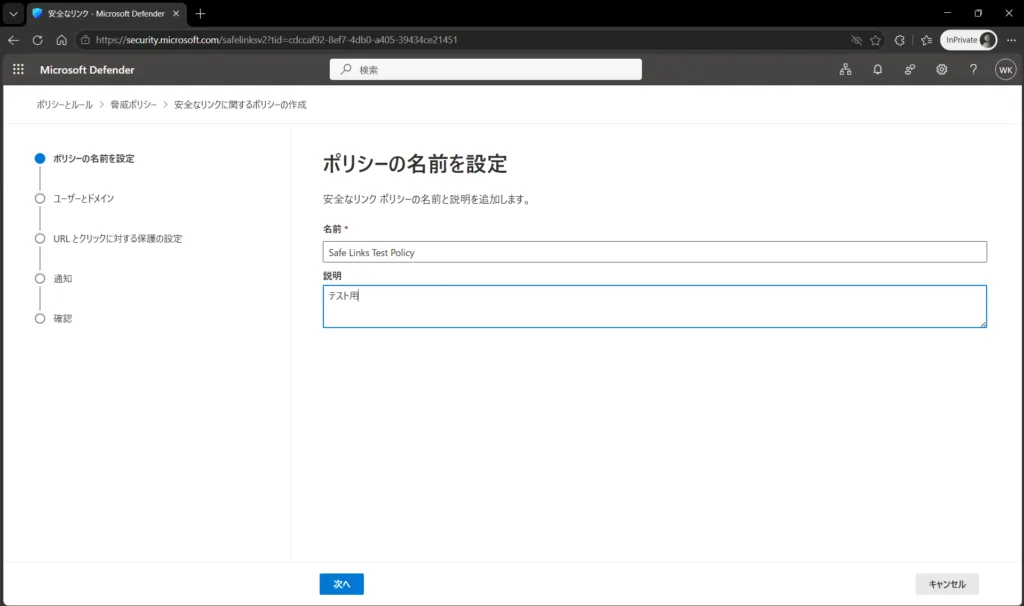
Task: Refresh the page with reload icon
Action: 37,40
